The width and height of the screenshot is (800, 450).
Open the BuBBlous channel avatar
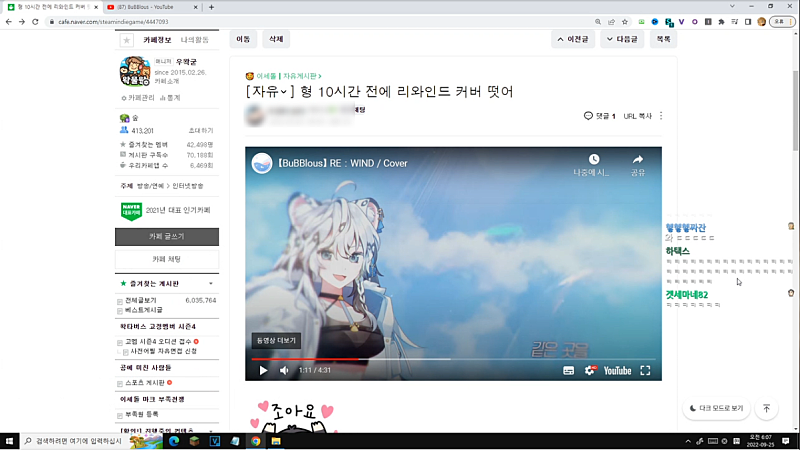point(262,163)
